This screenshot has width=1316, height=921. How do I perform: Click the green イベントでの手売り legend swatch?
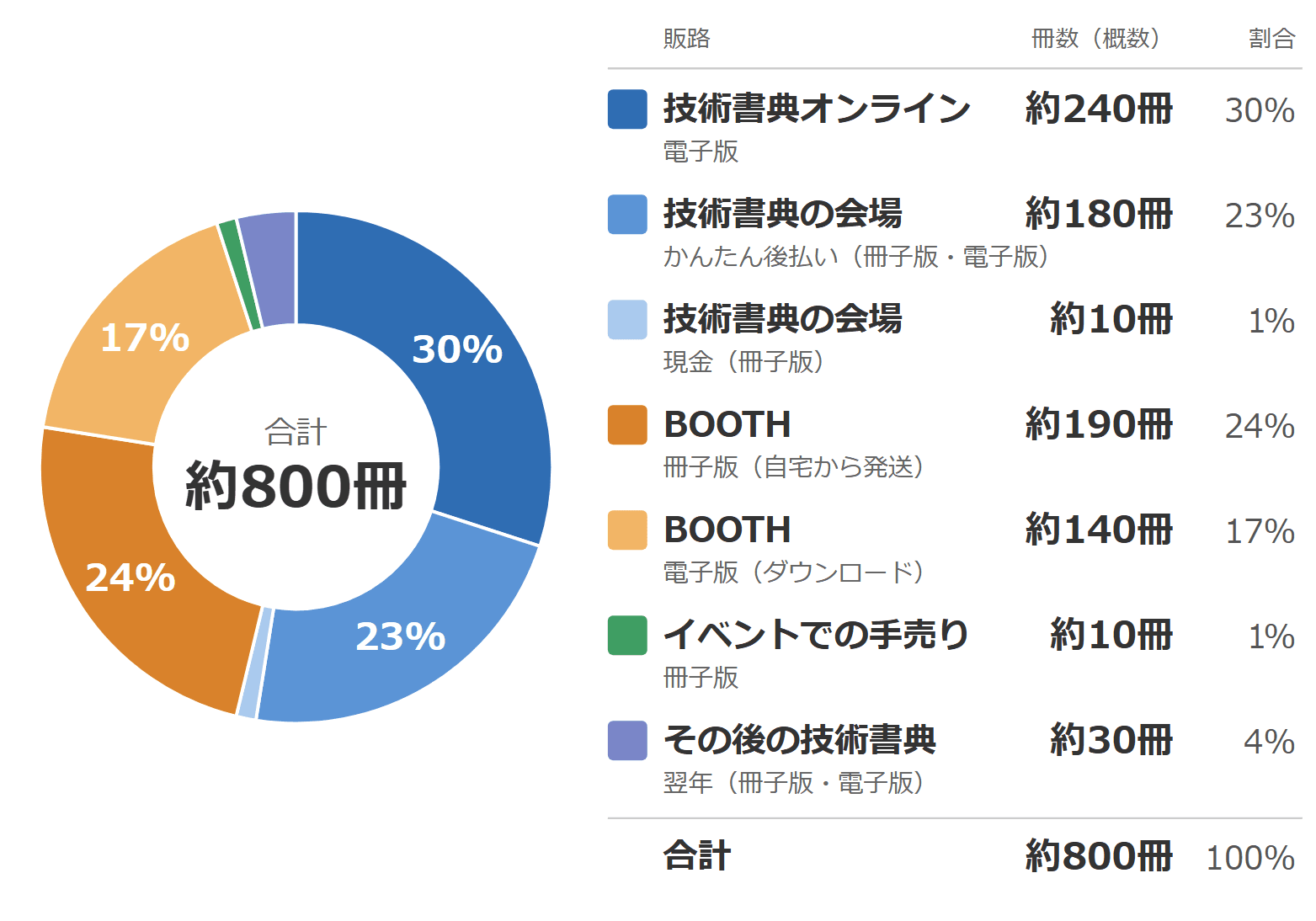pyautogui.click(x=627, y=636)
